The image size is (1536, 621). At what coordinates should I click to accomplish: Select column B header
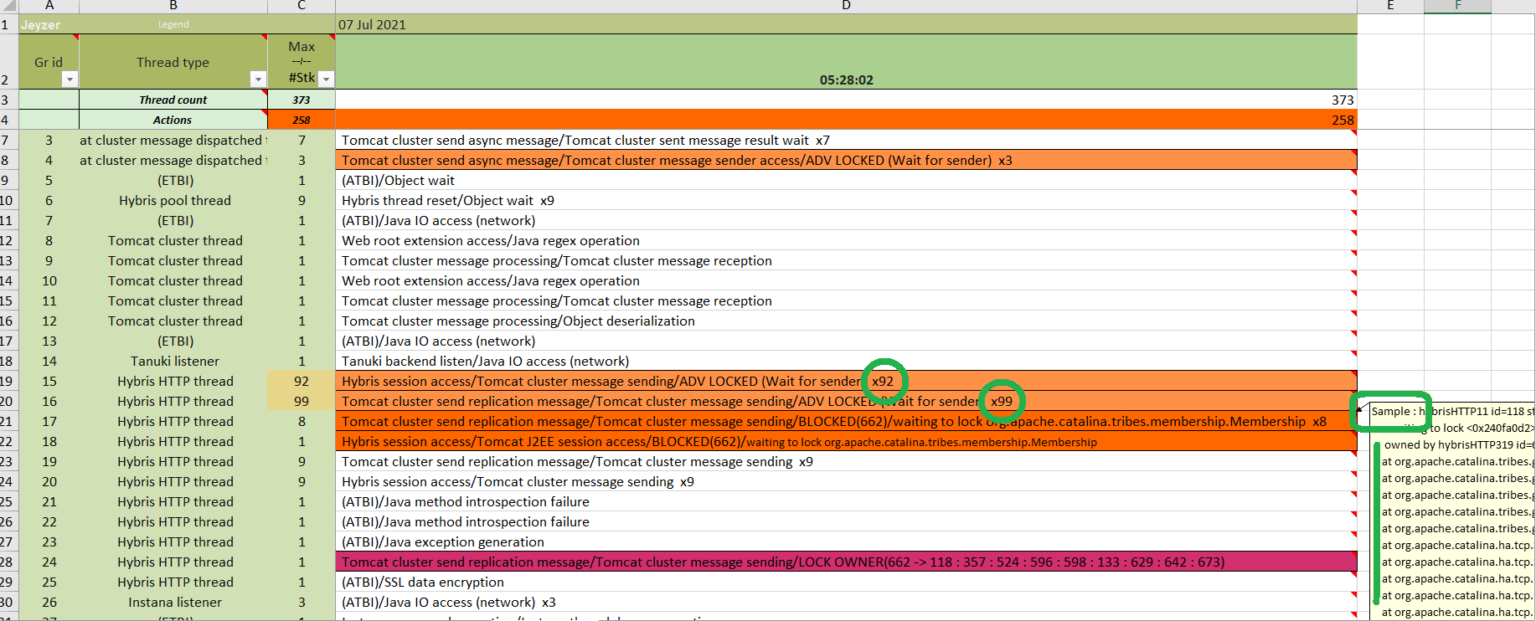173,6
